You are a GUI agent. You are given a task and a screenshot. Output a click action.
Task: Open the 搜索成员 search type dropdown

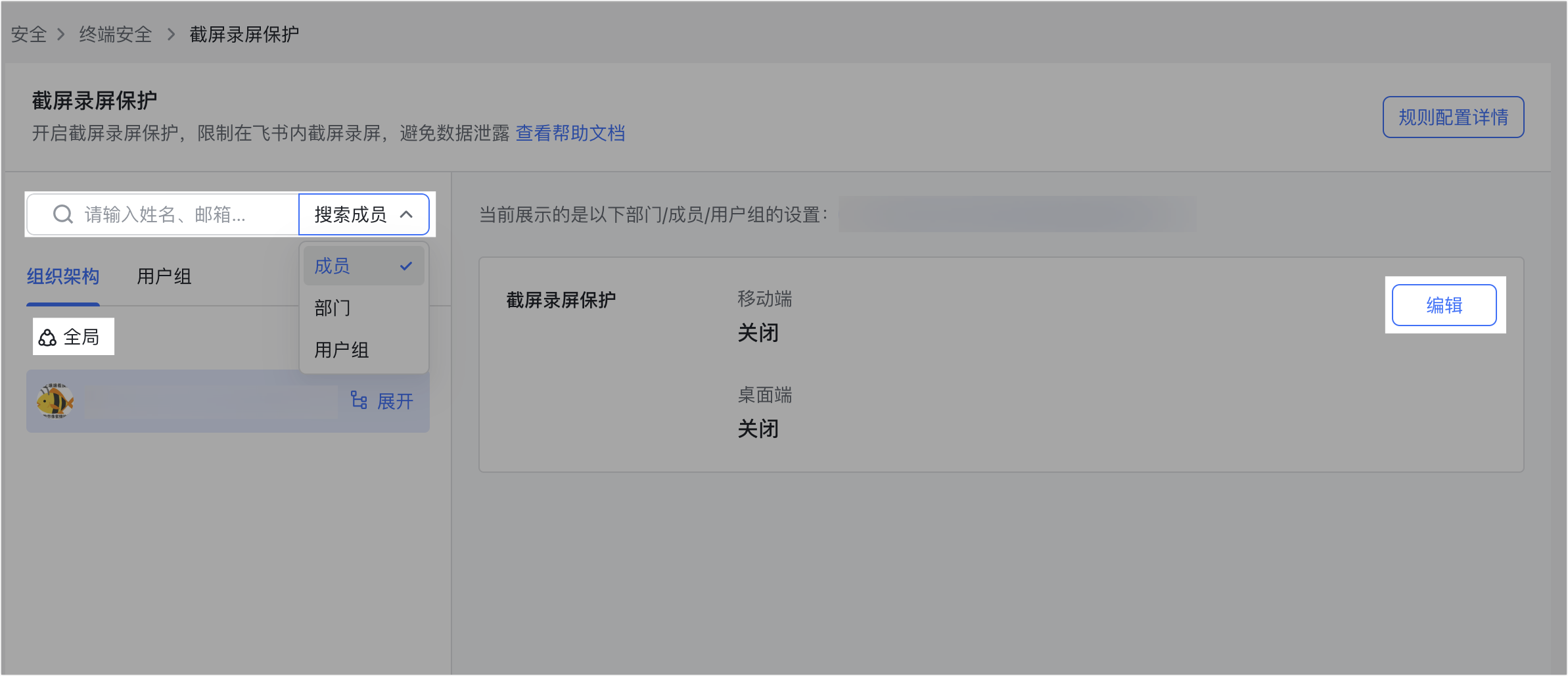363,214
